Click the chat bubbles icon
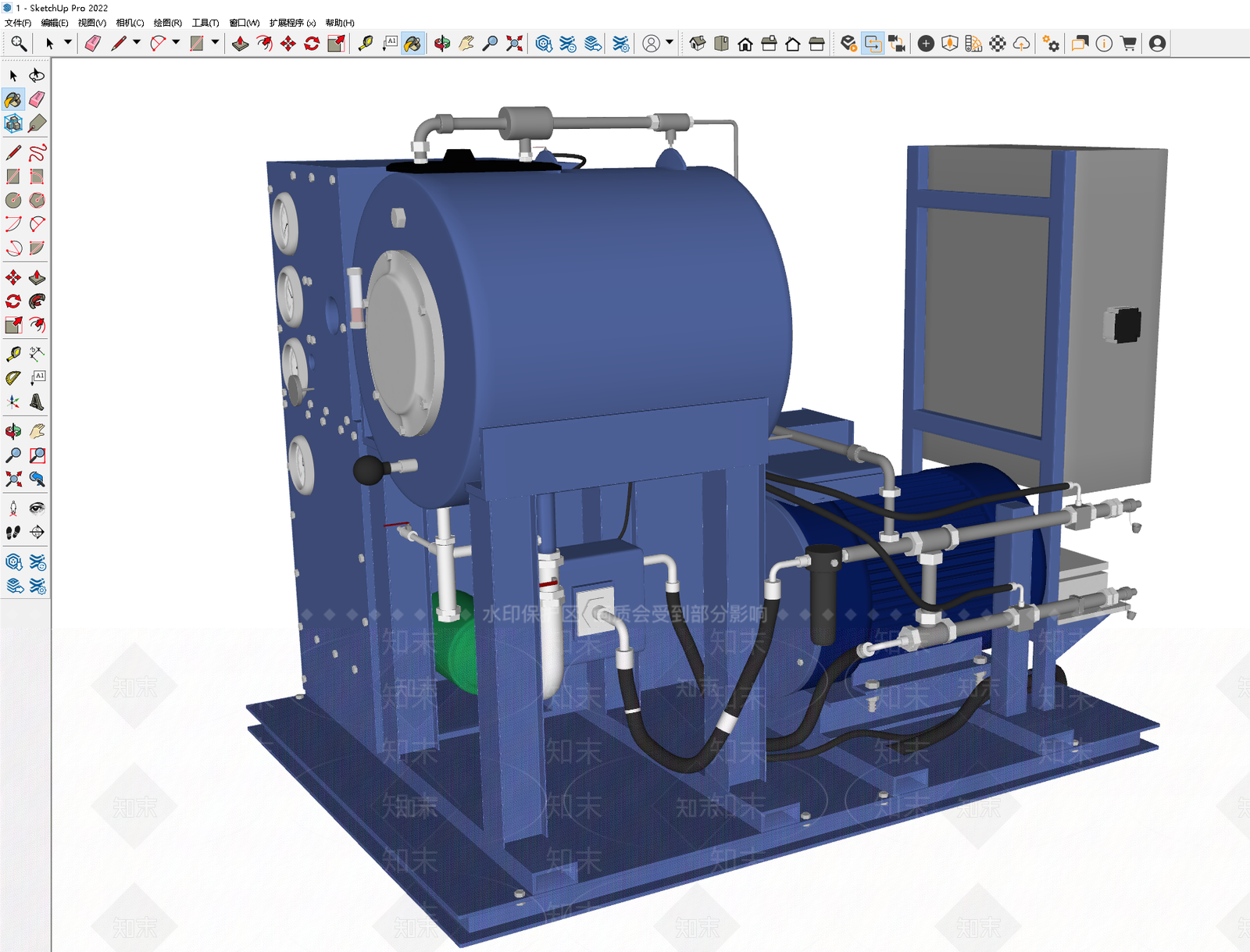Screen dimensions: 1250x952 click(x=1080, y=44)
